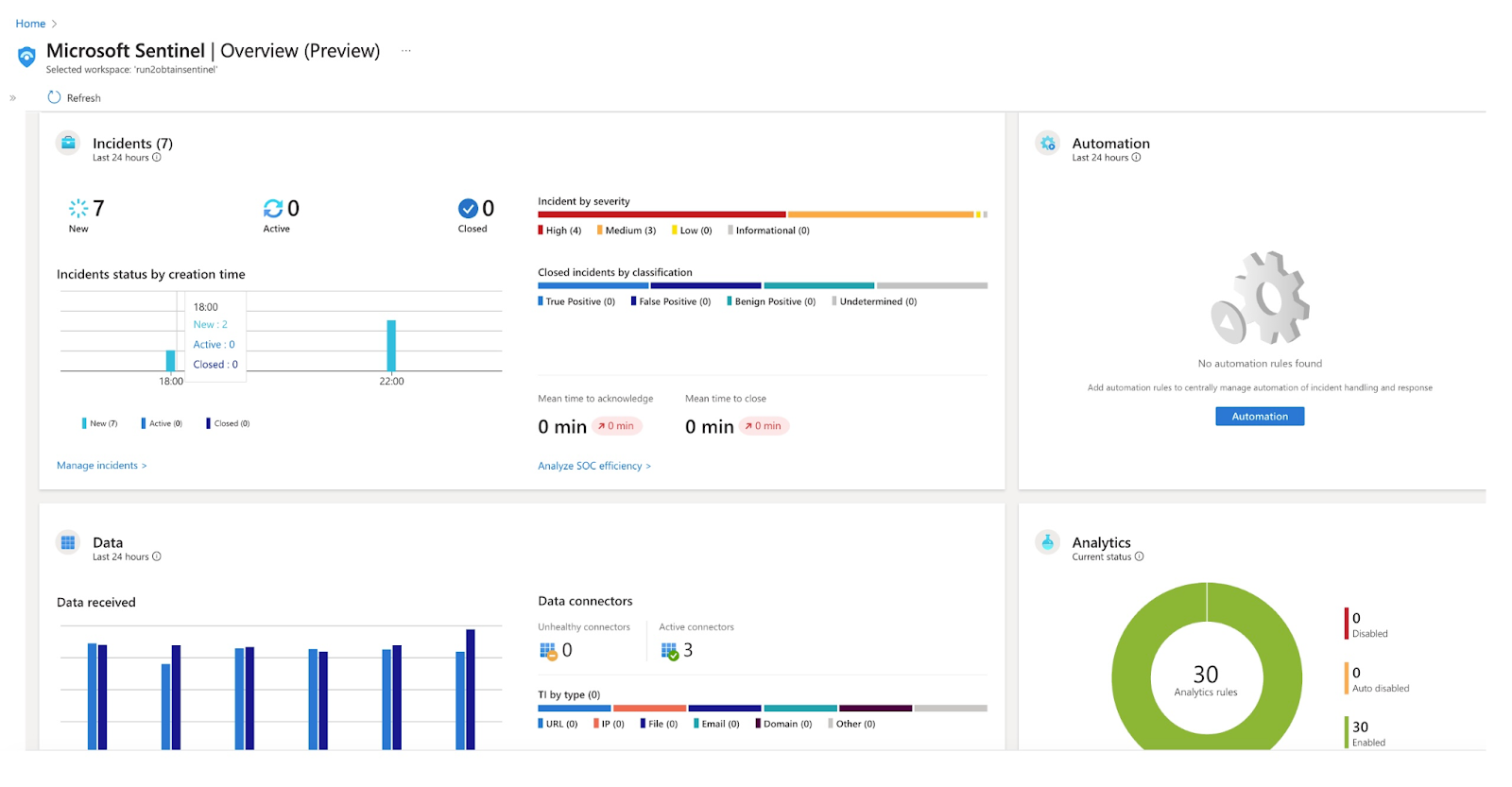The image size is (1512, 787).
Task: Click the Disabled 0 analytics indicator
Action: click(x=1367, y=624)
